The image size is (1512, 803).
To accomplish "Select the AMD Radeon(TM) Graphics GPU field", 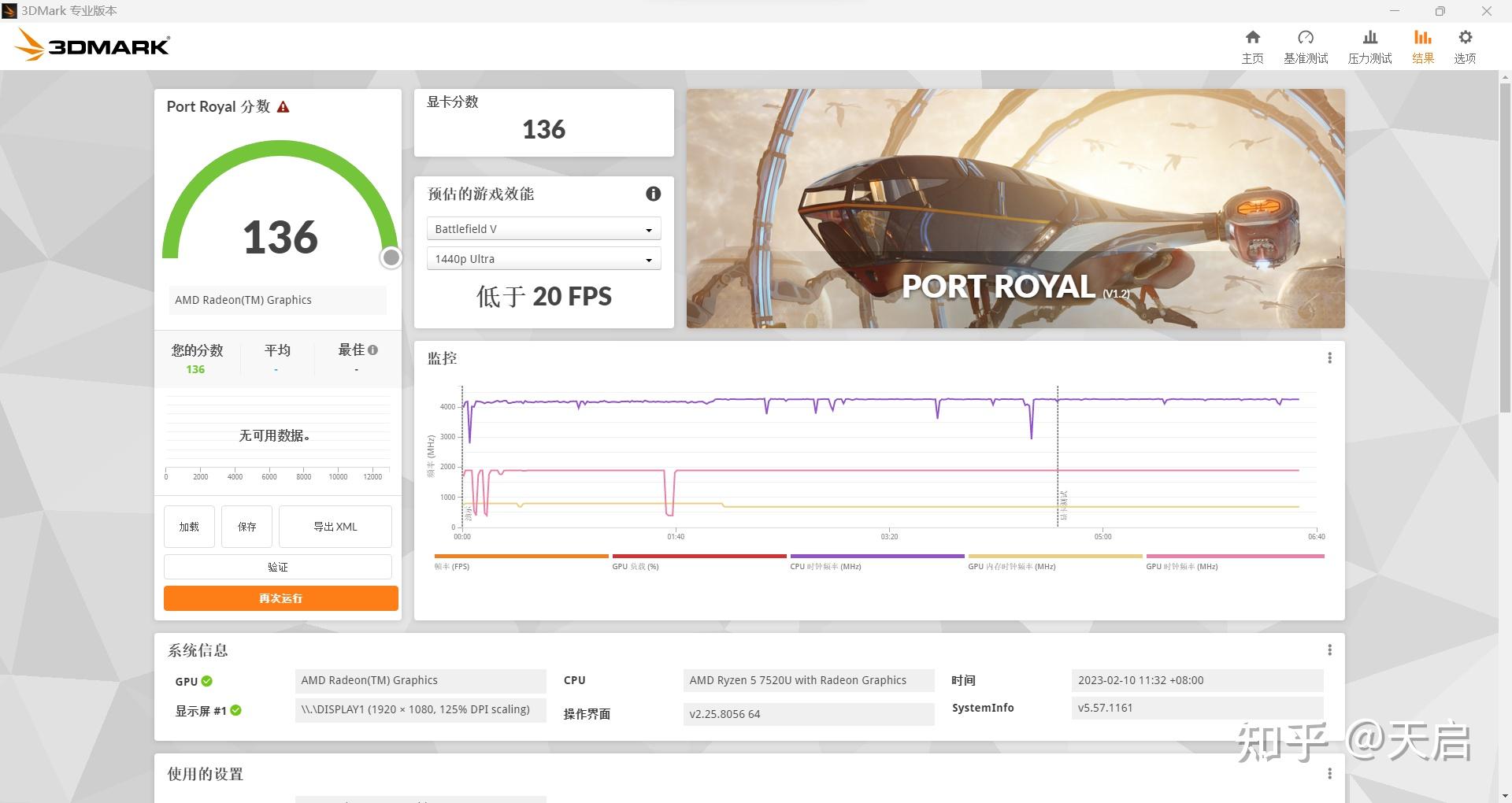I will pyautogui.click(x=421, y=680).
